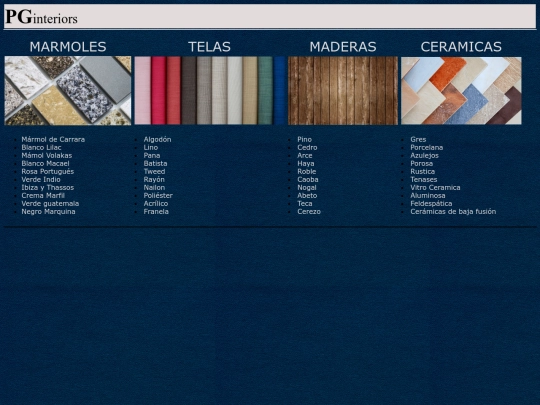The width and height of the screenshot is (540, 405).
Task: Click Pana fabric entry
Action: coord(152,155)
